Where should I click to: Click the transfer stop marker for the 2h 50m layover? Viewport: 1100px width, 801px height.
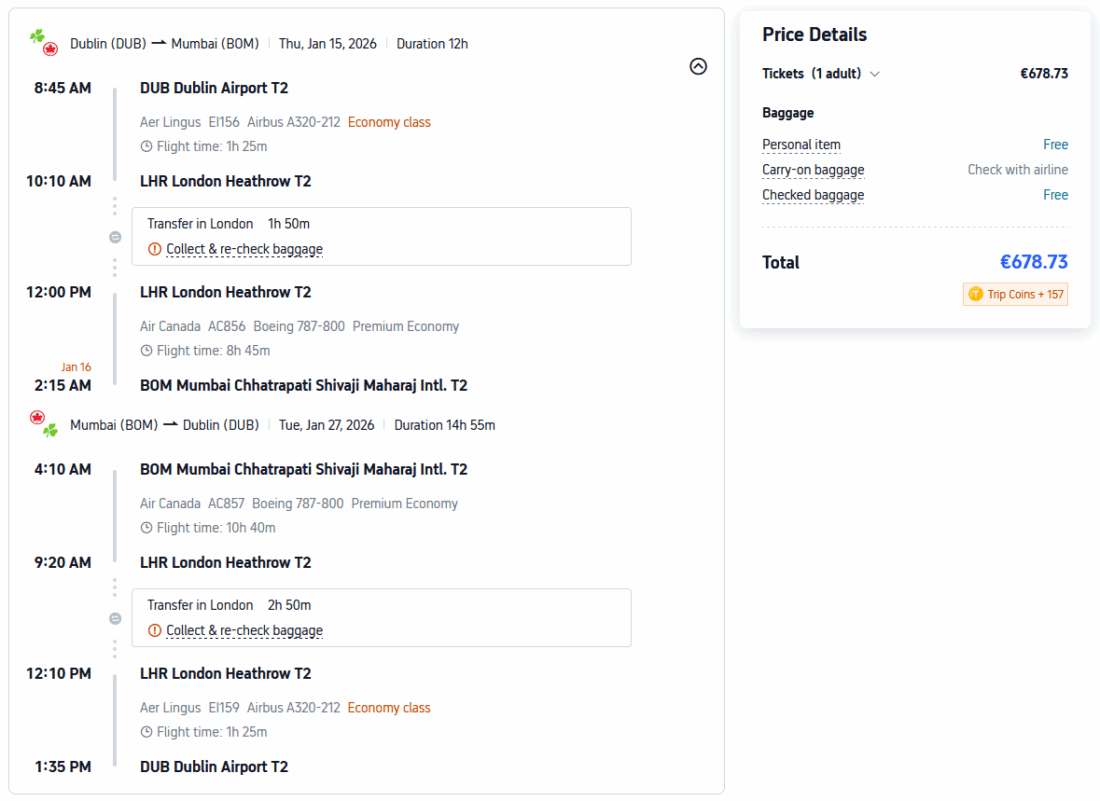click(115, 618)
